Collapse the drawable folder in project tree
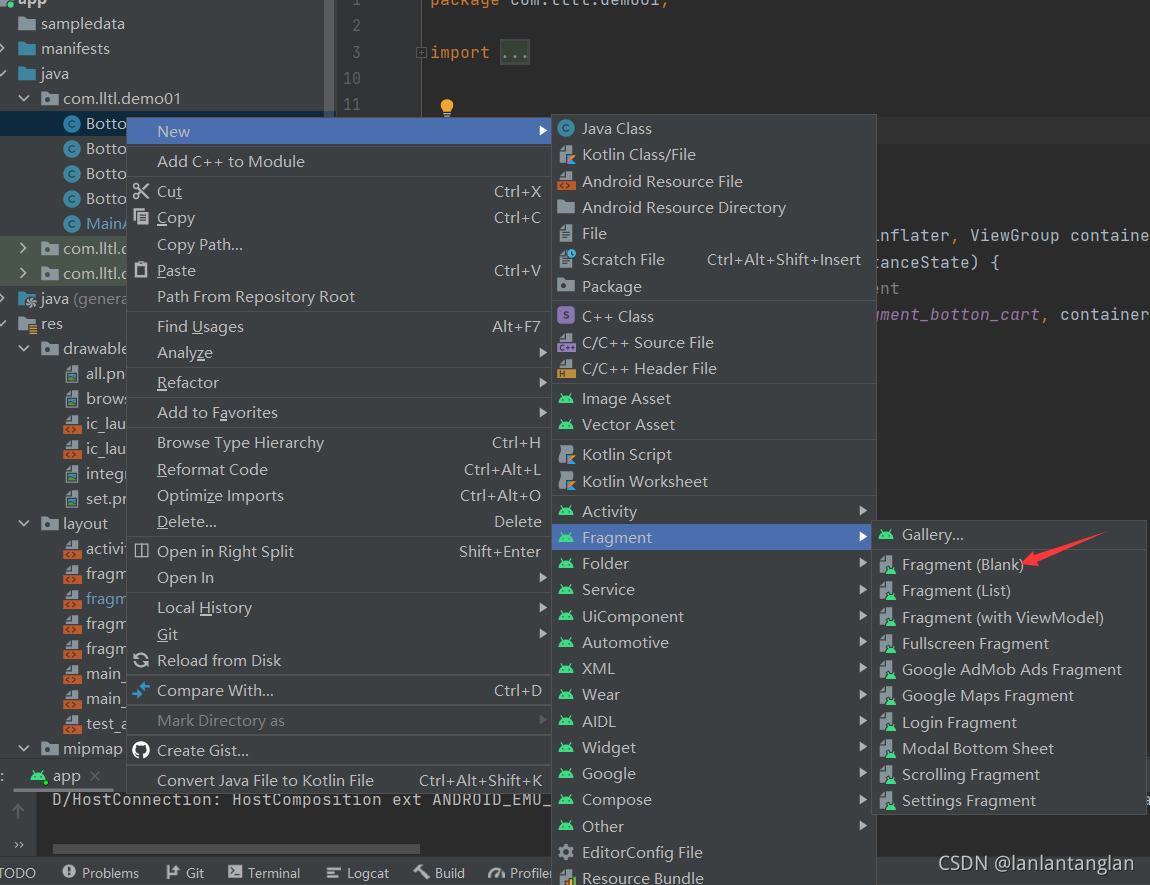Viewport: 1150px width, 885px height. 24,348
